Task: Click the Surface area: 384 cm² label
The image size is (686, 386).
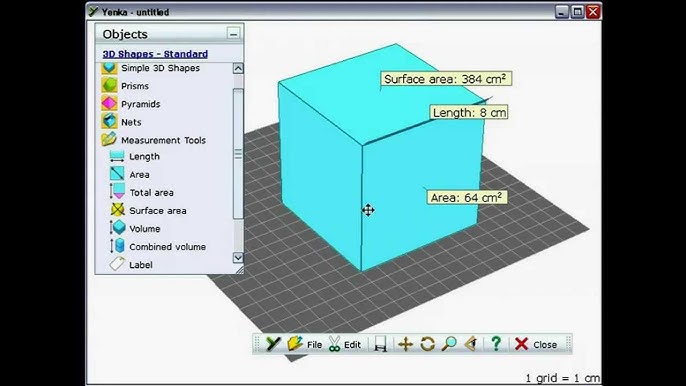Action: click(x=445, y=79)
